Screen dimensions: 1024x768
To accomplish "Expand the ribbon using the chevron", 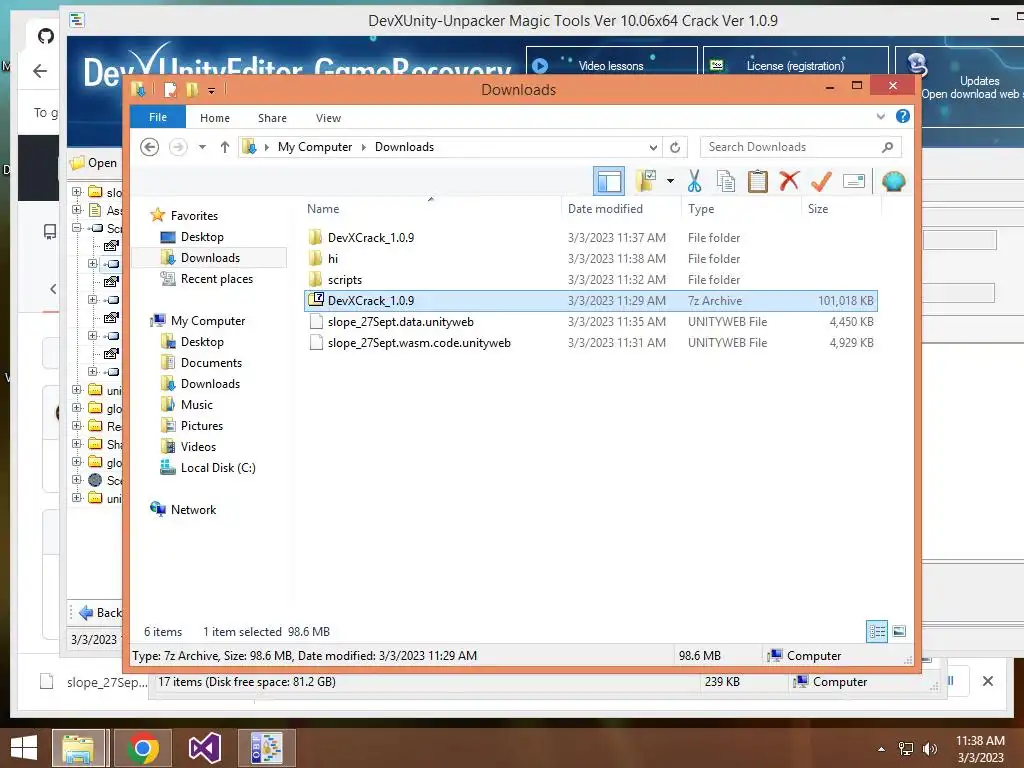I will [x=880, y=116].
